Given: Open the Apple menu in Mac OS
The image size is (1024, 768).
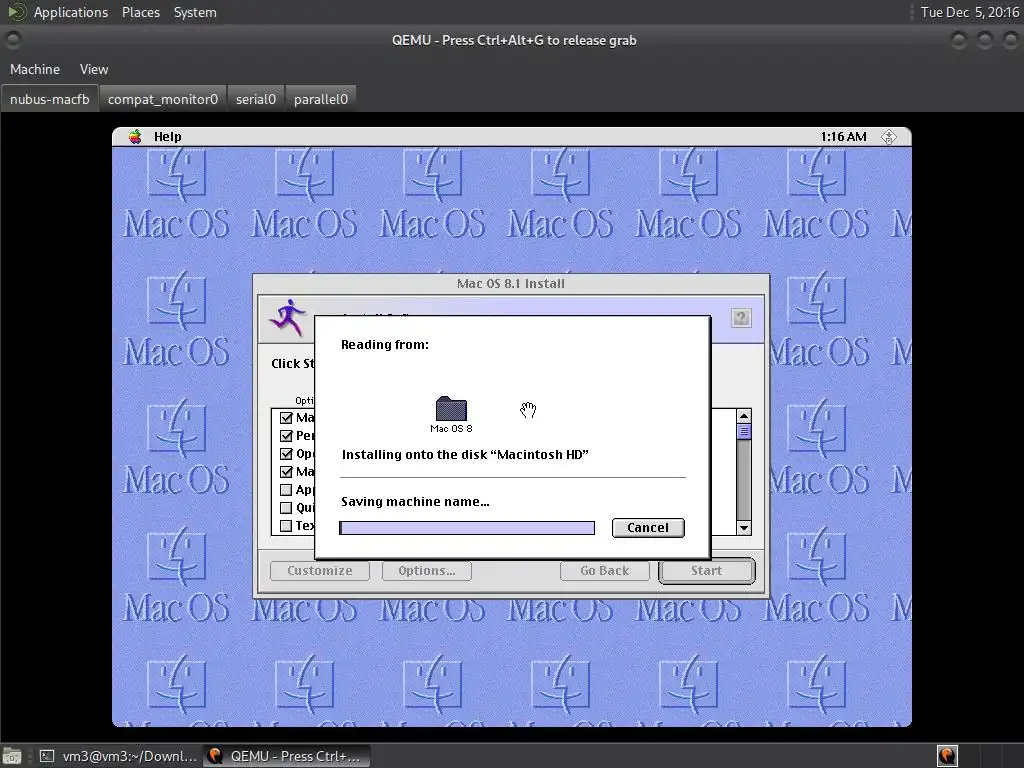Looking at the screenshot, I should (x=135, y=136).
